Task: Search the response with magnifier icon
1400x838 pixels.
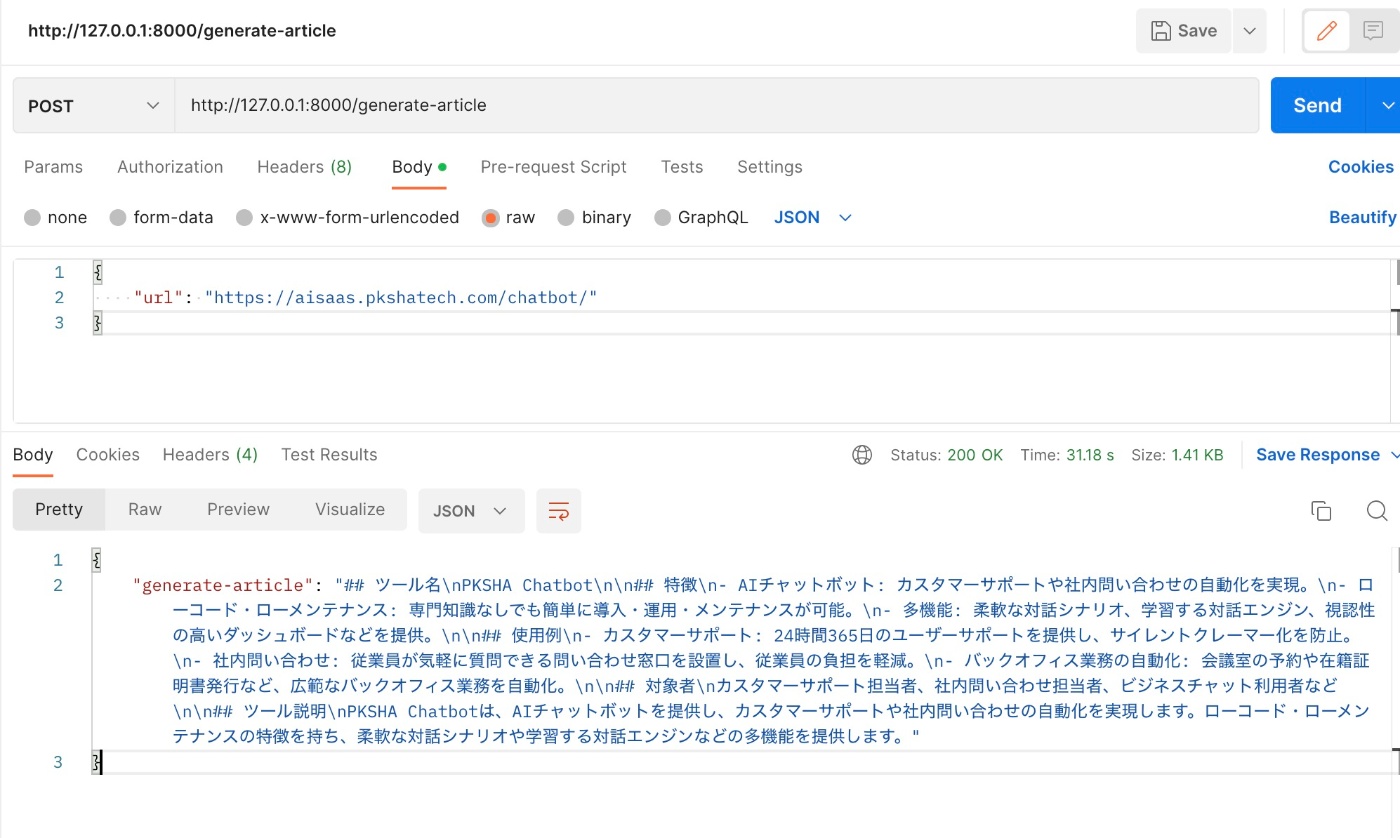Action: click(1377, 511)
